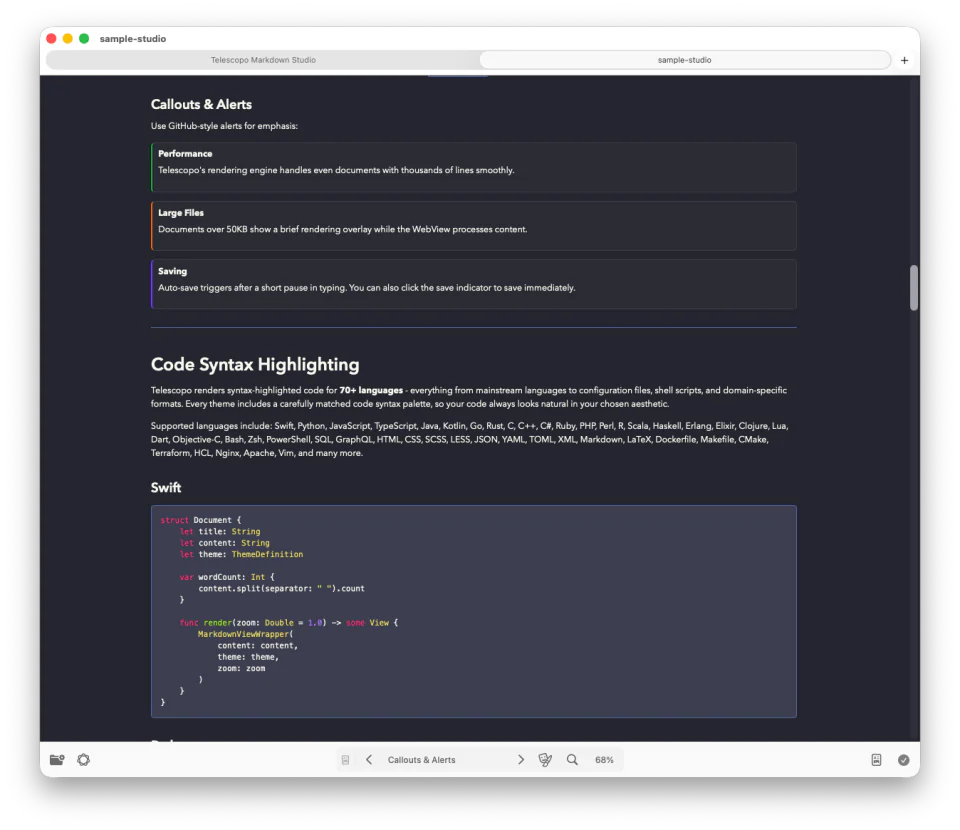Open search with magnifying glass icon
960x830 pixels.
tap(572, 760)
